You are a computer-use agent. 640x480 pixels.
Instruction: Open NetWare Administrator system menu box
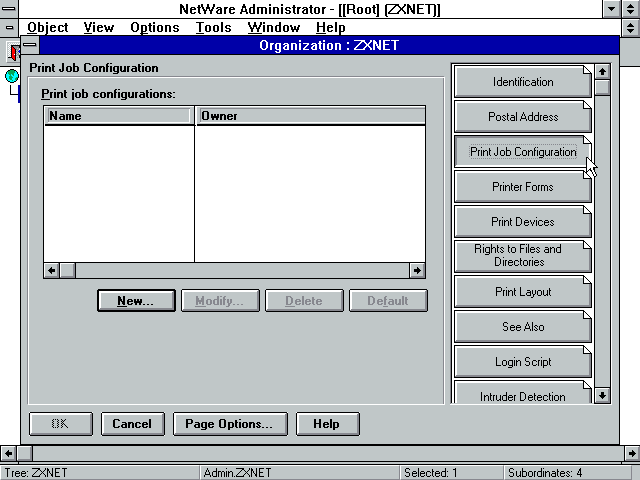(9, 9)
